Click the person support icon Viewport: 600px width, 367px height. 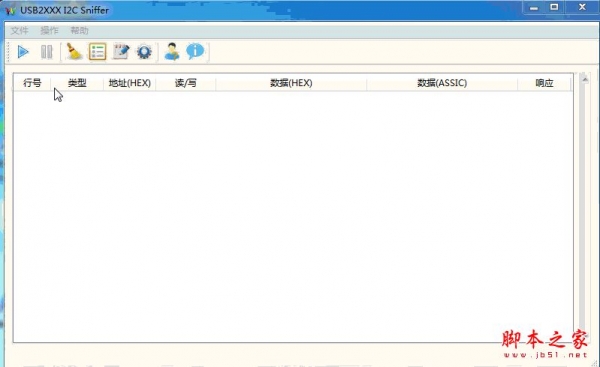coord(172,52)
